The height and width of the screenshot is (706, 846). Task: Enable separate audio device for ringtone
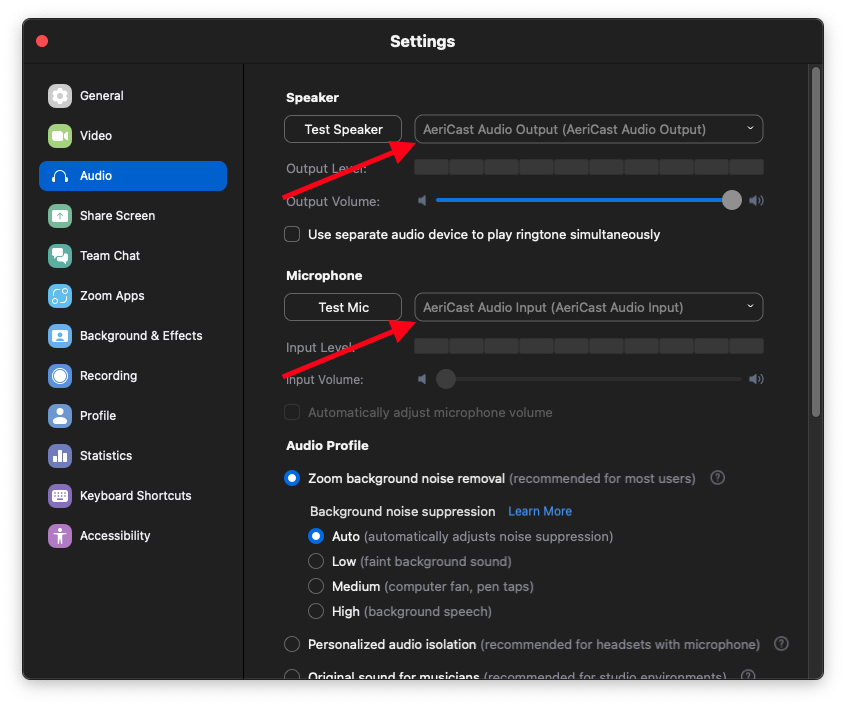[x=292, y=234]
